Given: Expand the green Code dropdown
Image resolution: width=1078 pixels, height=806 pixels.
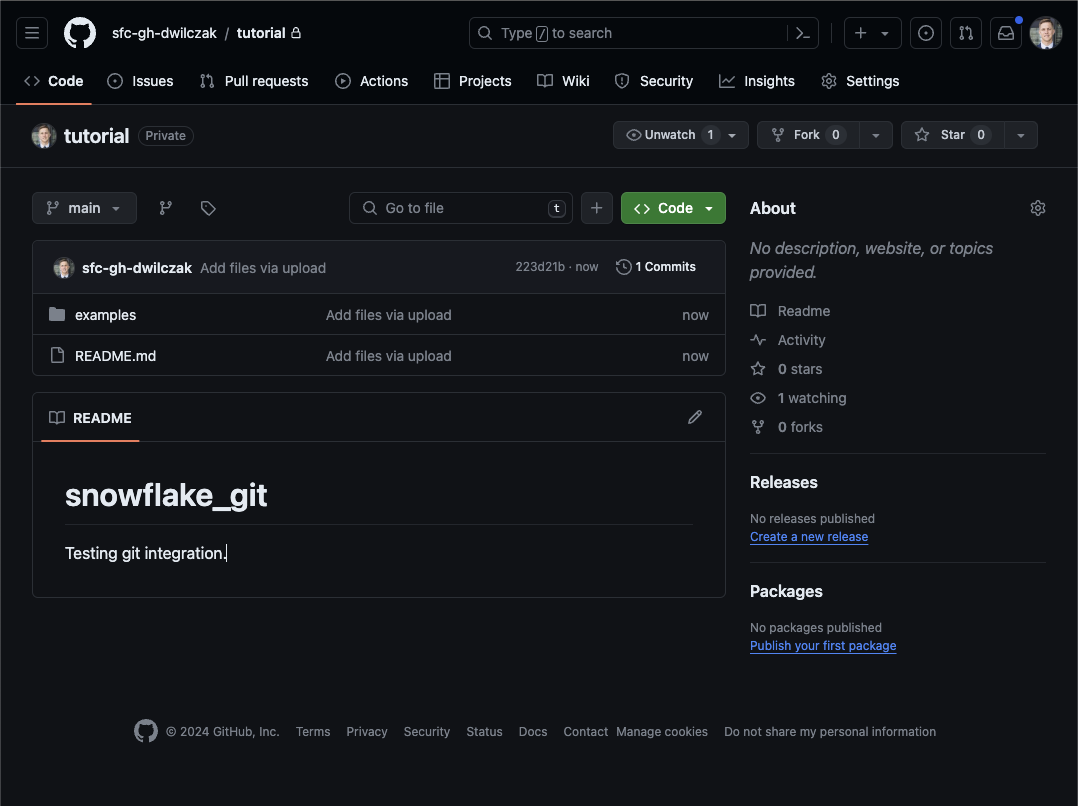Looking at the screenshot, I should tap(673, 208).
